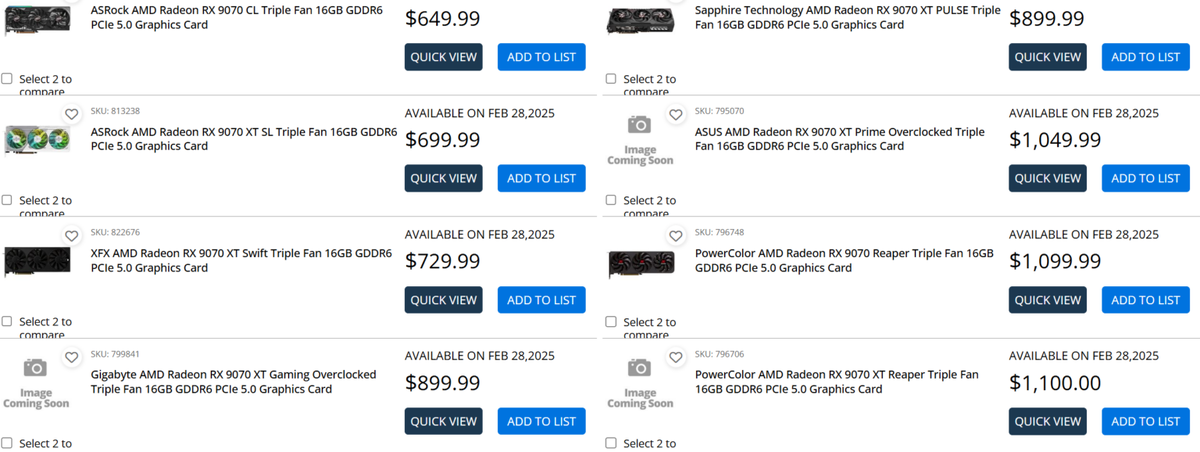Screen dimensions: 1200x452
Task: Click heart icon for PowerColor RX 9070 XT Reaper
Action: 675,358
